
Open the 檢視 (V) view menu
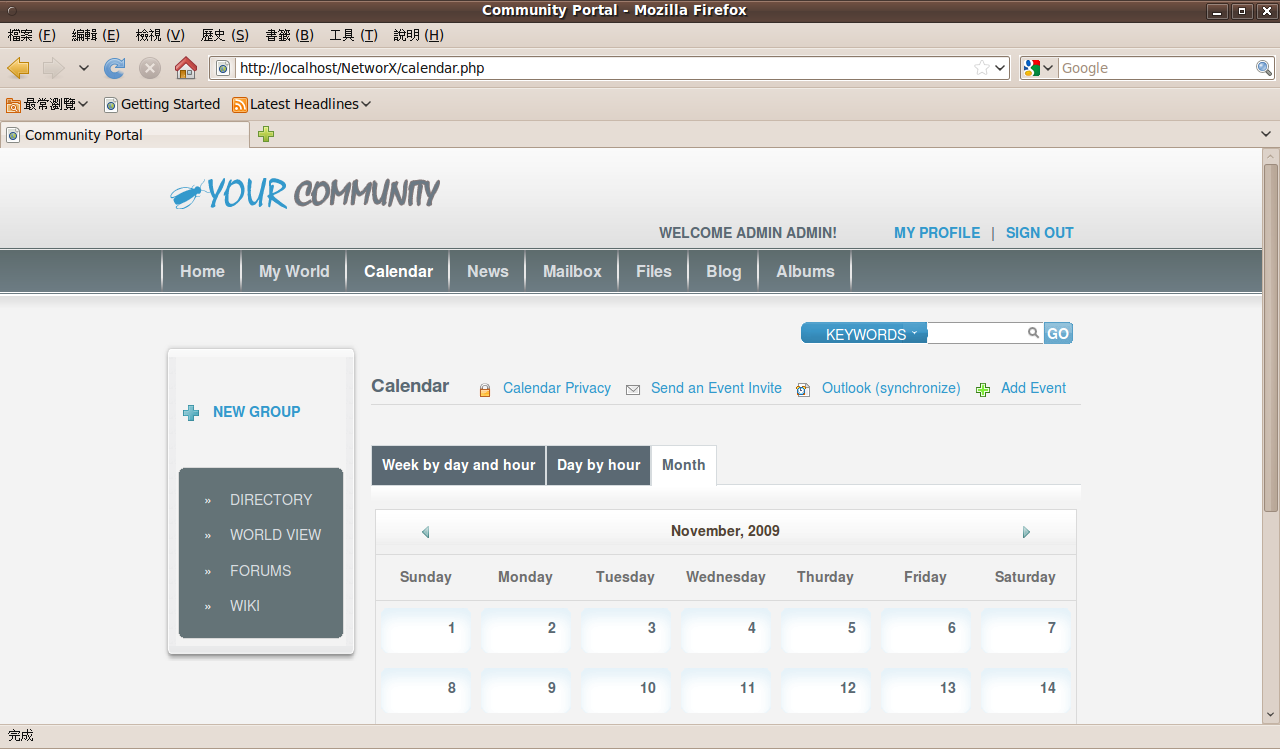[160, 35]
